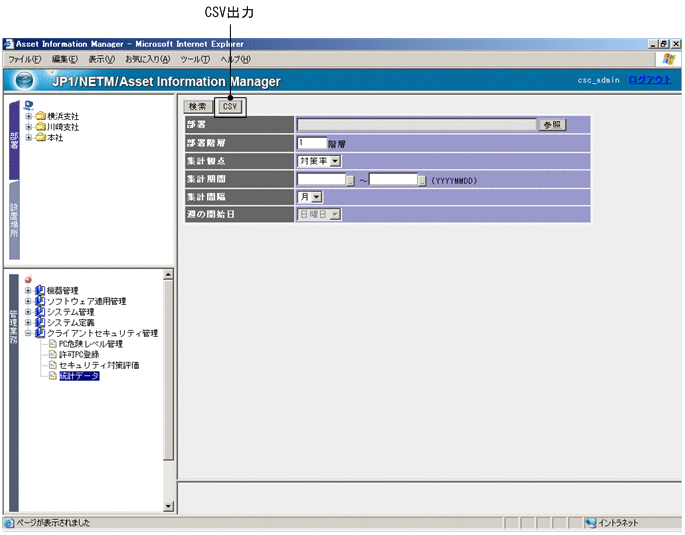Click the 参照 browse button

coord(552,125)
